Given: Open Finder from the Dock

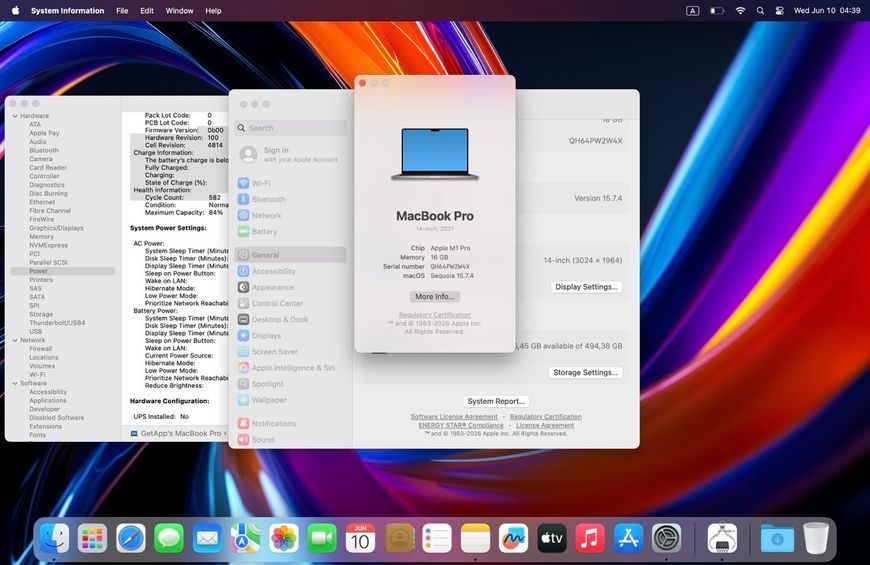Looking at the screenshot, I should [x=54, y=538].
